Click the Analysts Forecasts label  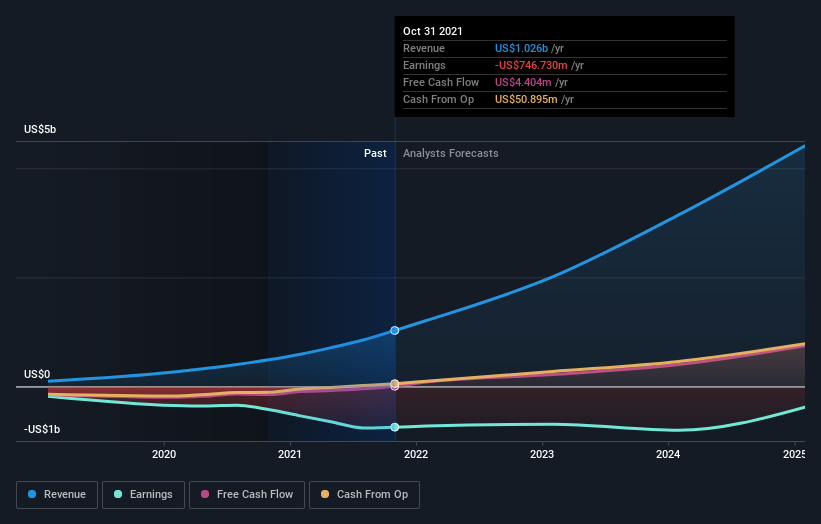click(451, 153)
